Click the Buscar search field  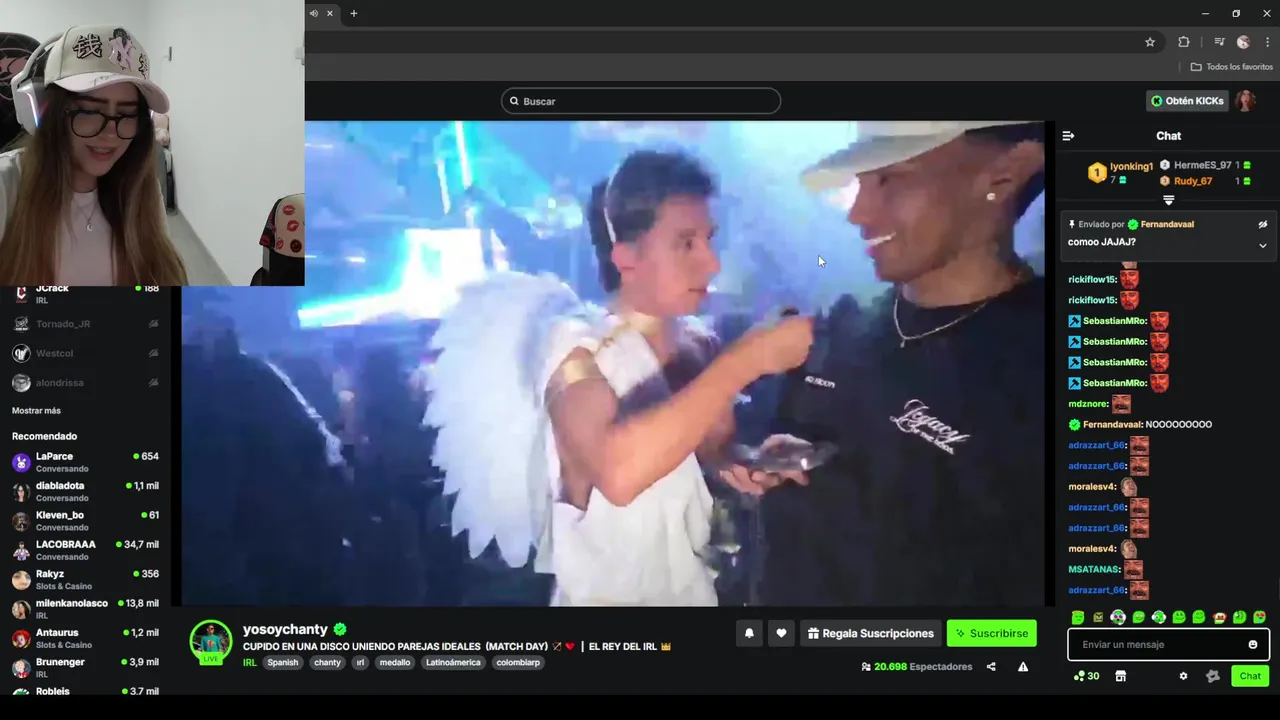[641, 101]
